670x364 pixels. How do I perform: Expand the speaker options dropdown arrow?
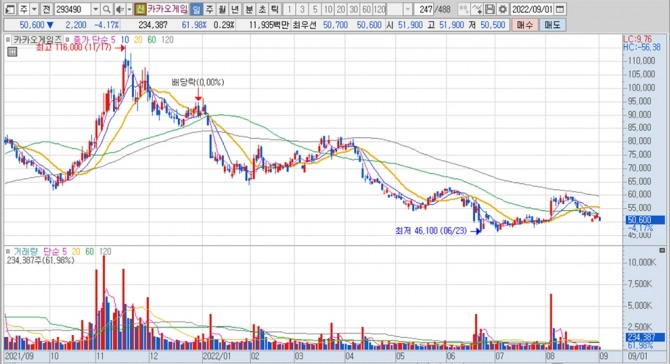129,9
